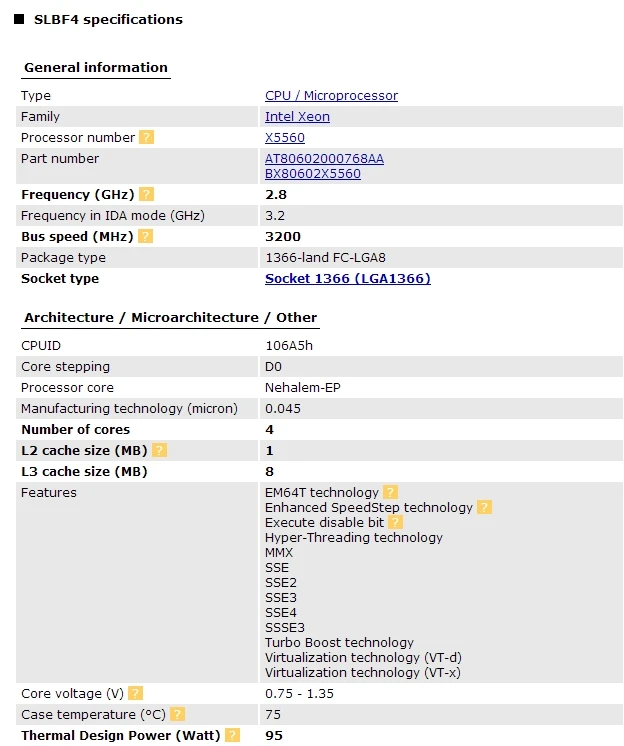Screen dimensions: 624x746
Task: Select the General information section heading
Action: tap(96, 68)
